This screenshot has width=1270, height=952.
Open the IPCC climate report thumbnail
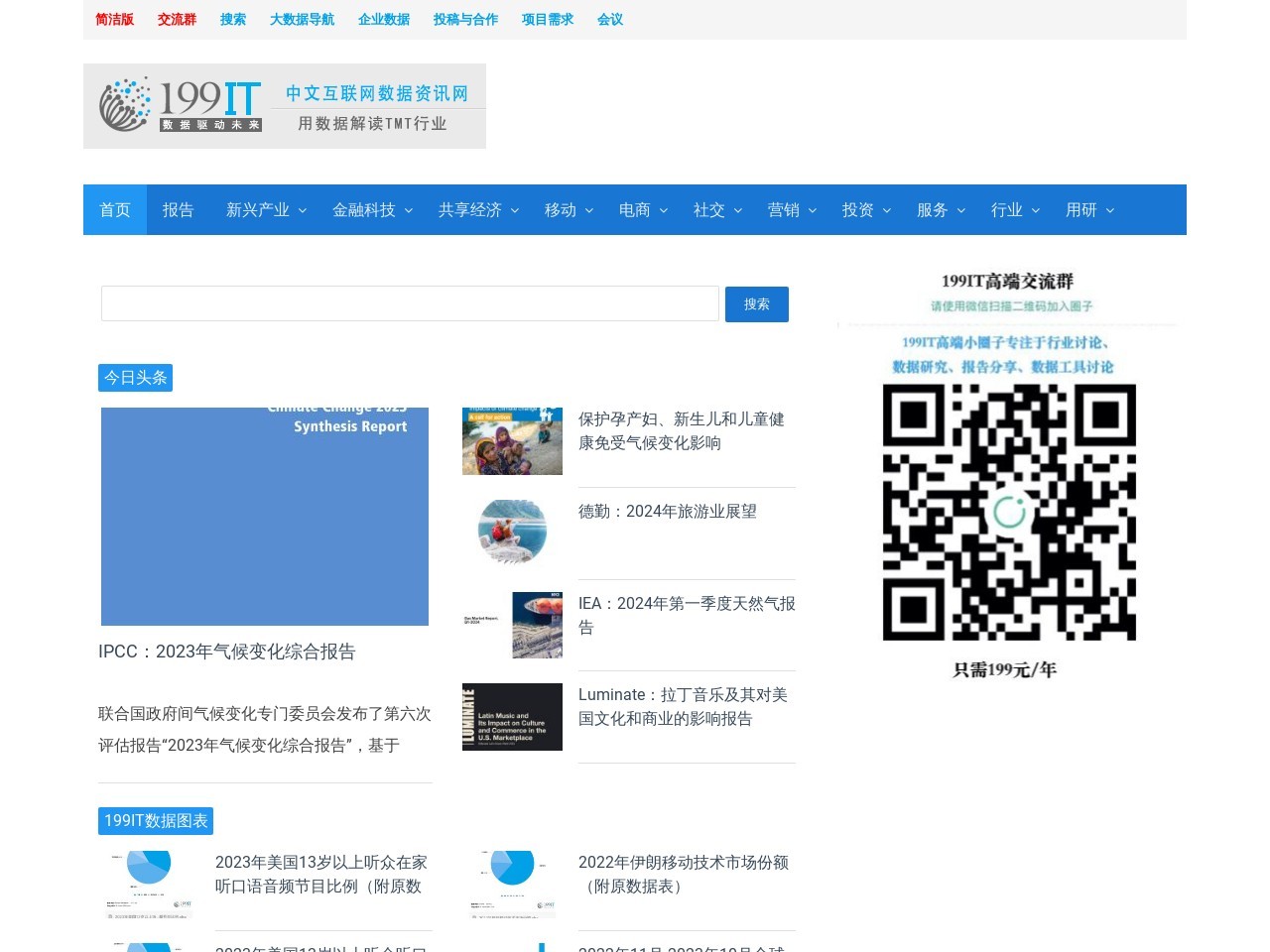pos(265,517)
